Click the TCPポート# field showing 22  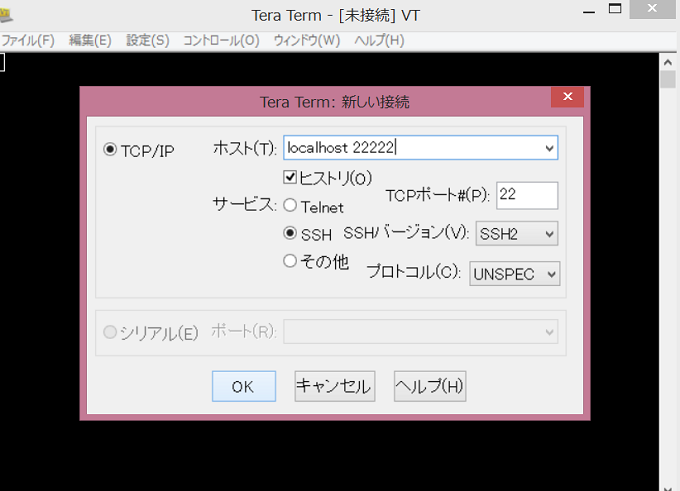click(x=527, y=196)
